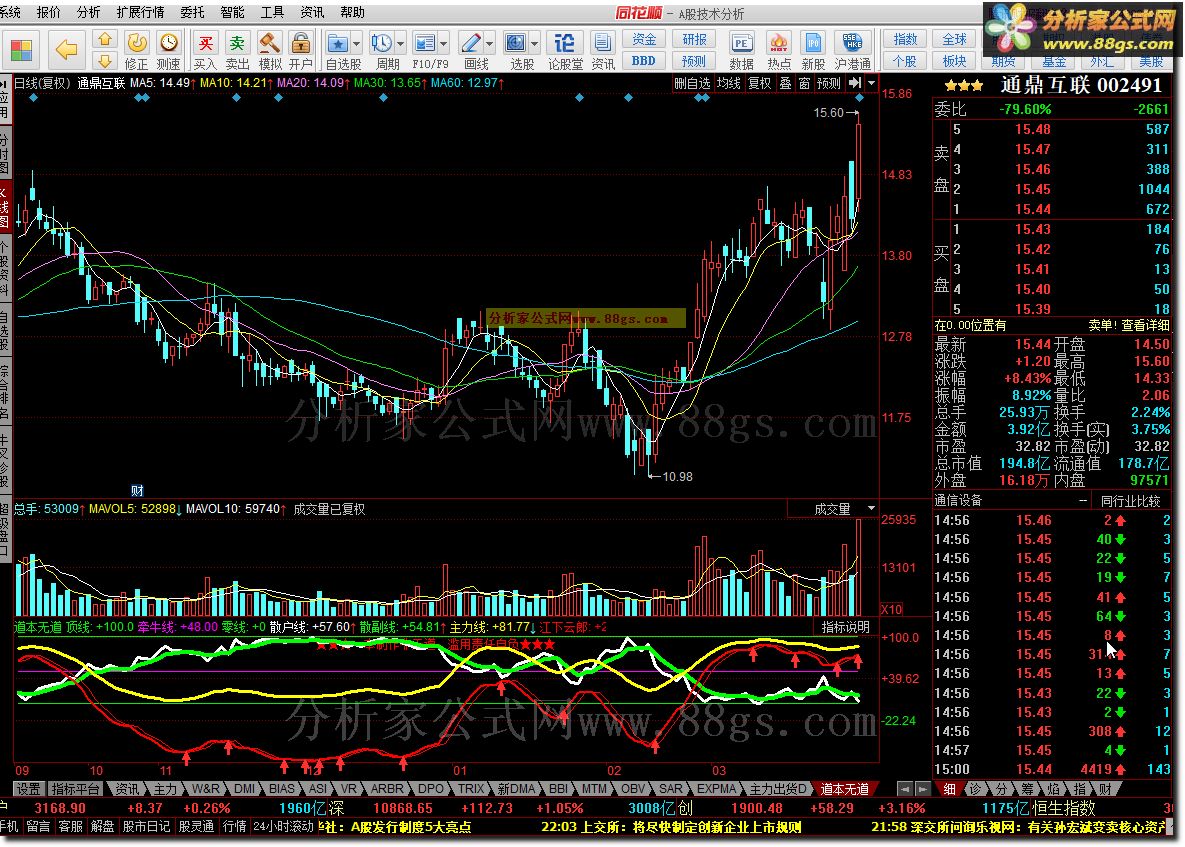Toggle 叠 overlay mode
Viewport: 1185px width, 847px height.
pyautogui.click(x=785, y=83)
